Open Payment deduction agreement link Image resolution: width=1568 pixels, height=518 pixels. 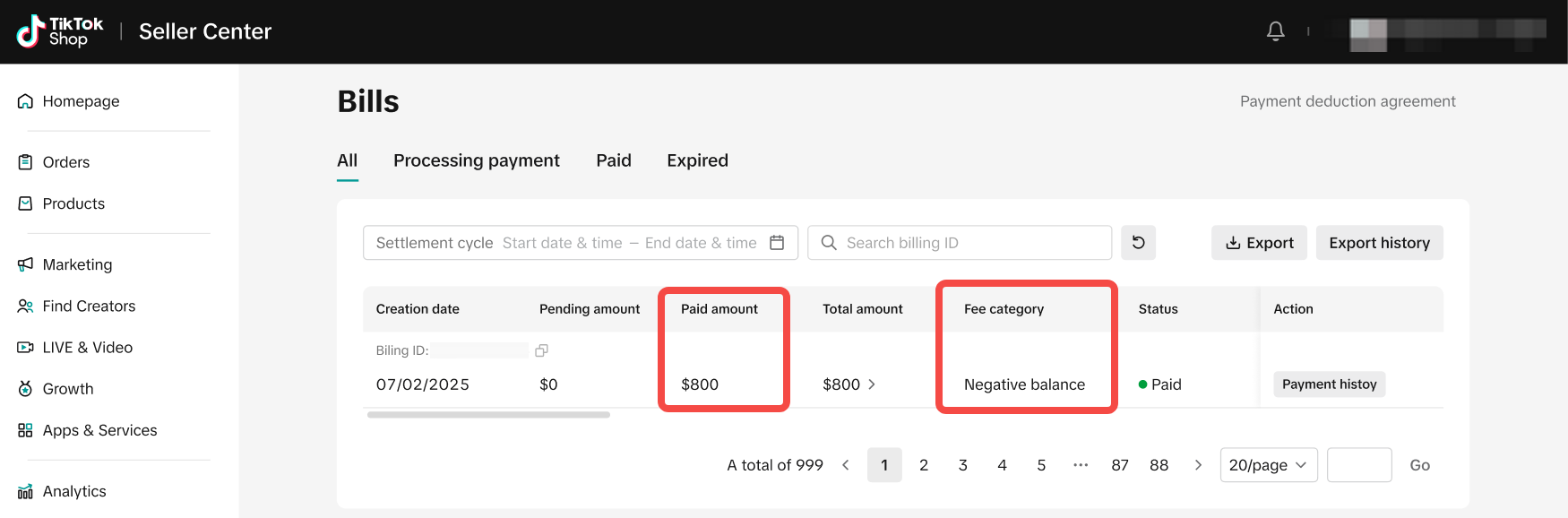click(x=1347, y=101)
